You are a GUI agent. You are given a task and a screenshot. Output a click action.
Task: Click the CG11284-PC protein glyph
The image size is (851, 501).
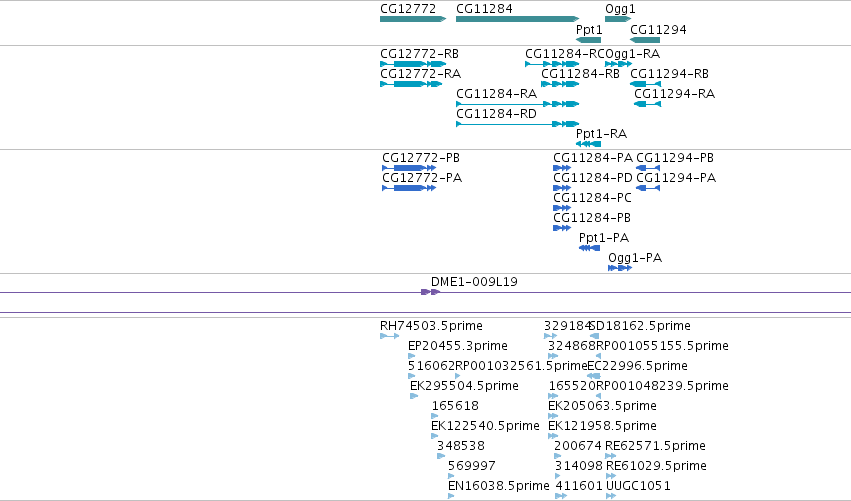[562, 208]
